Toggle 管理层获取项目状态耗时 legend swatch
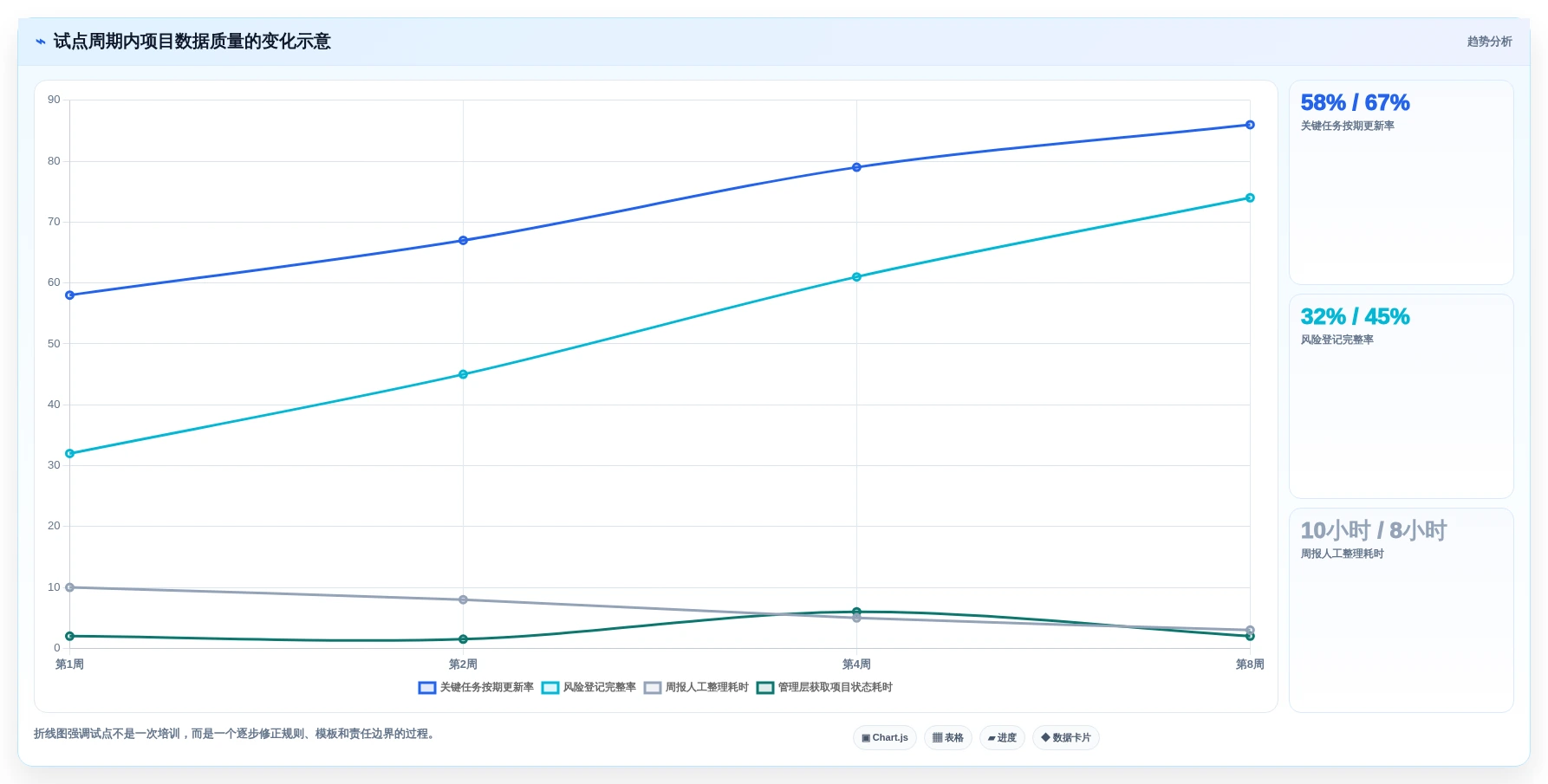 [x=765, y=688]
